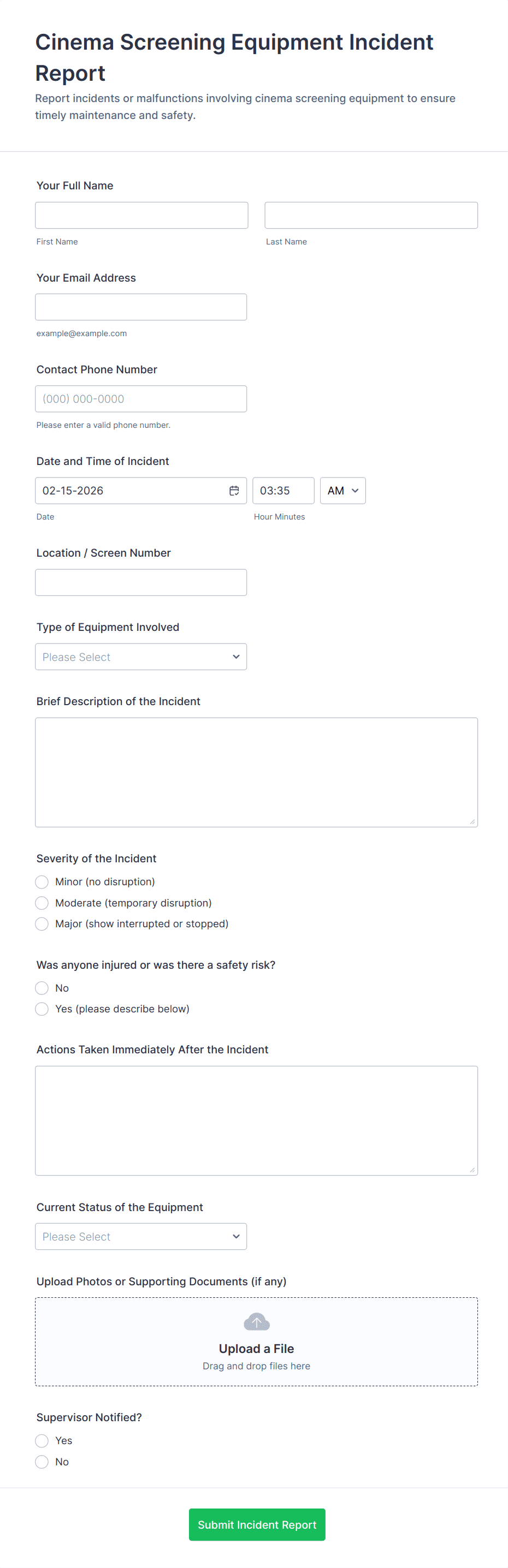Click the Last Name input field
508x1568 pixels.
tap(371, 216)
